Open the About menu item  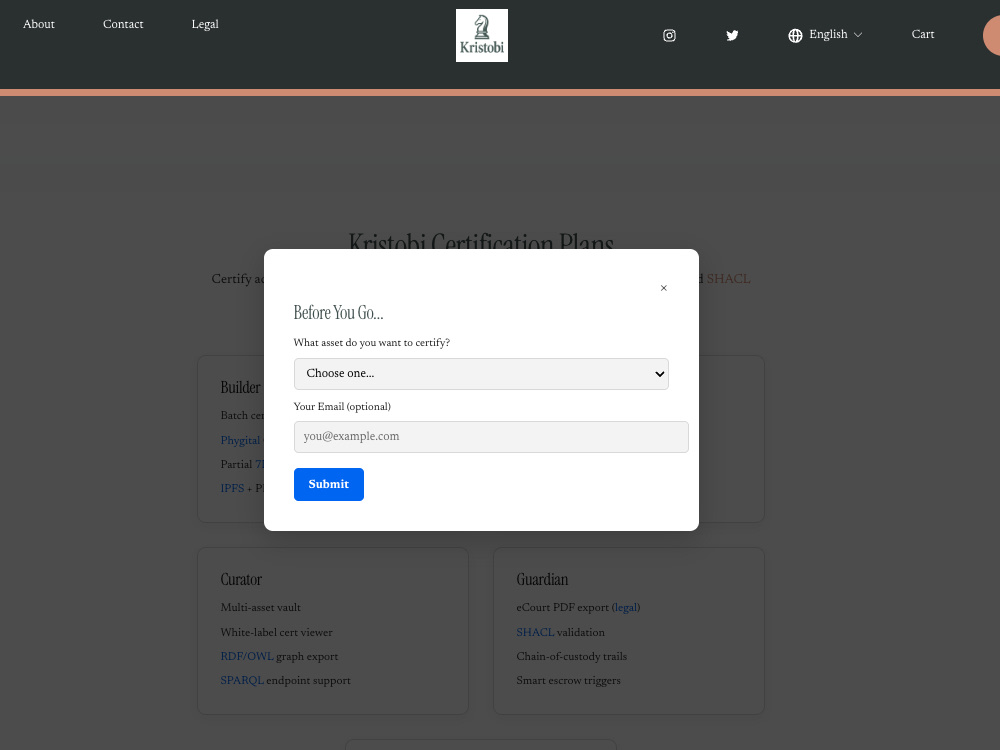[x=39, y=24]
